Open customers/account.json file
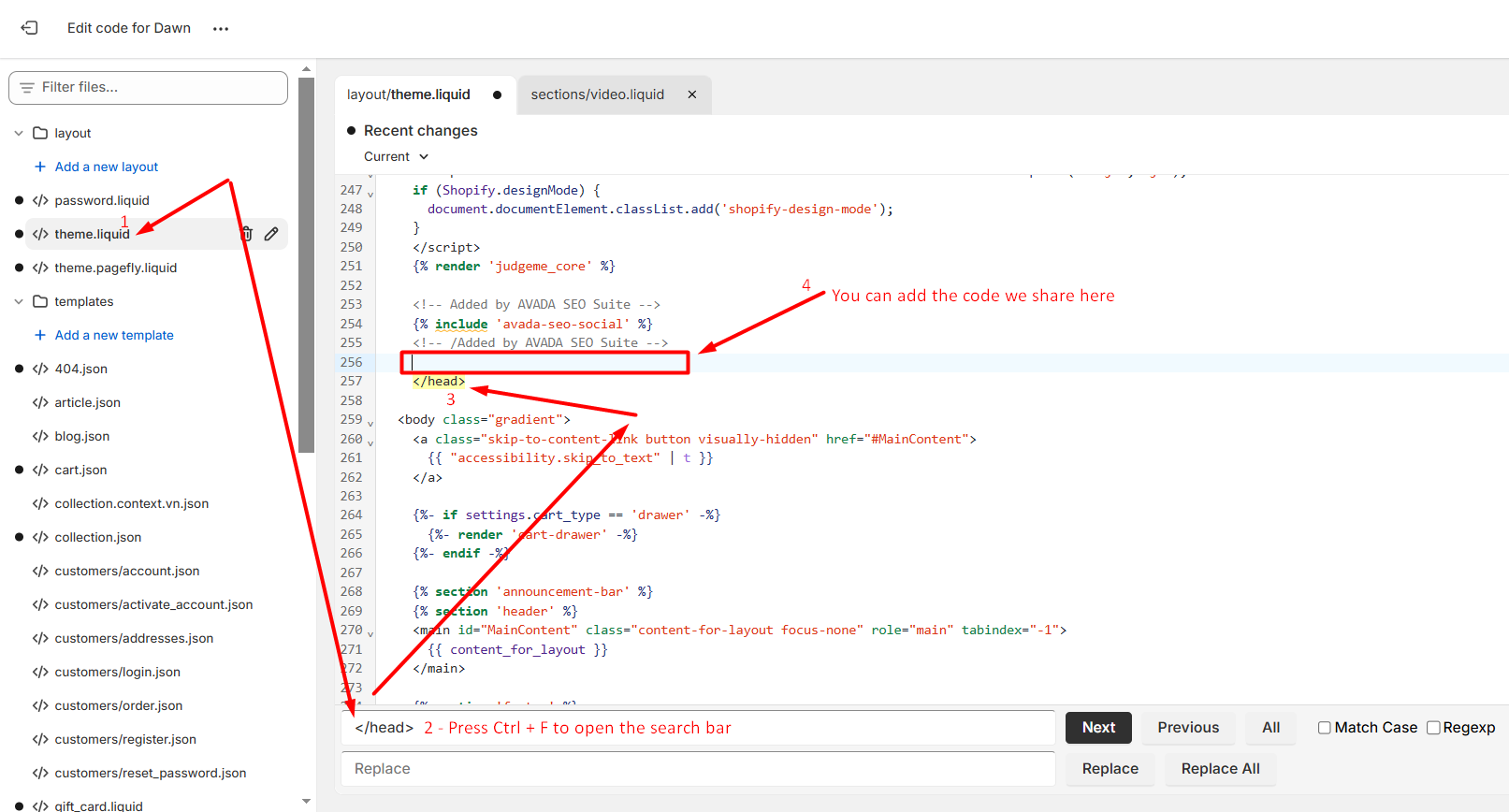Viewport: 1509px width, 812px height. (x=127, y=571)
